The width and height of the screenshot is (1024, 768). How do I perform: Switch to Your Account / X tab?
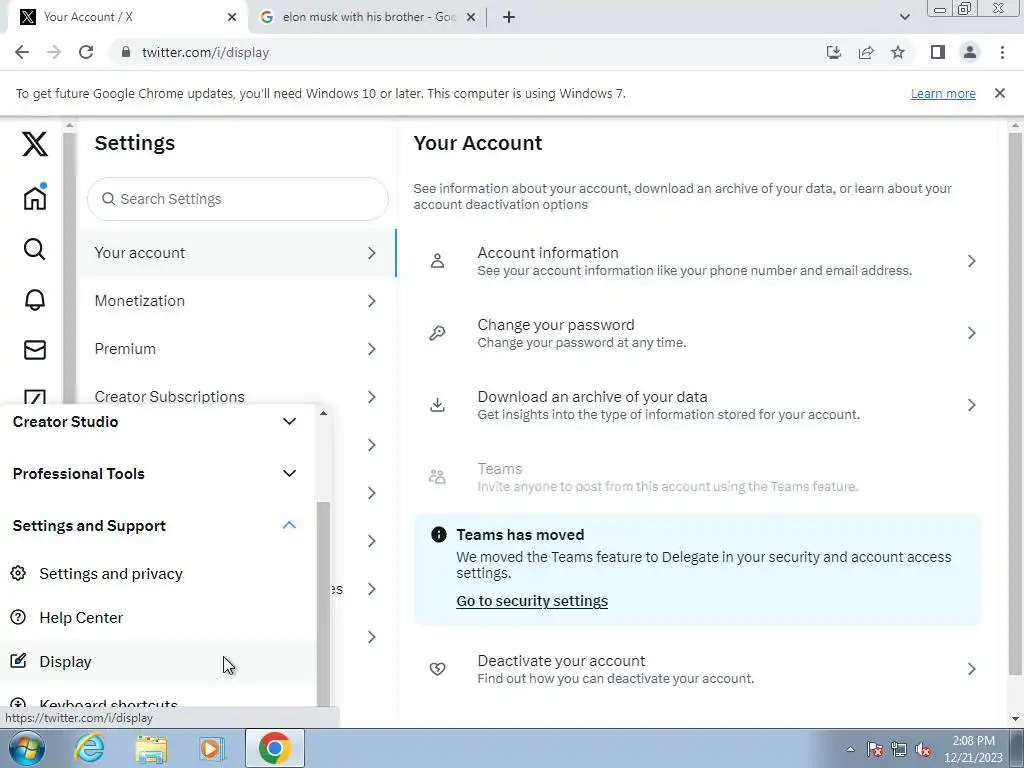124,17
